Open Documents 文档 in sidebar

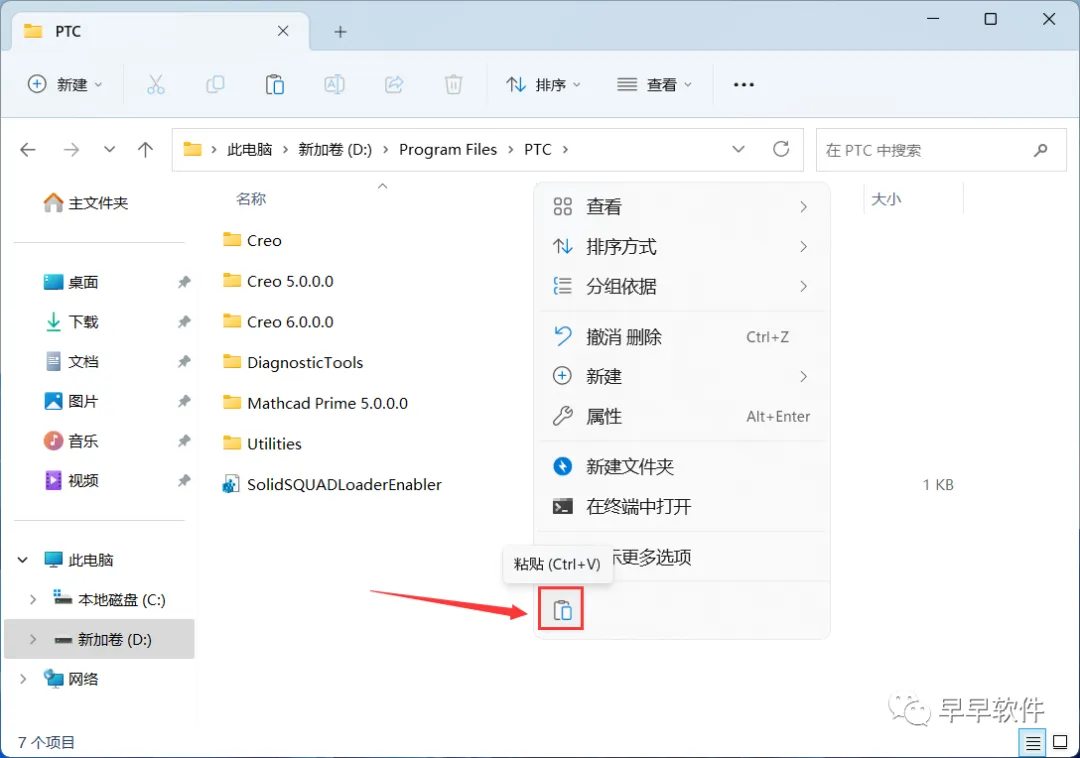click(72, 361)
